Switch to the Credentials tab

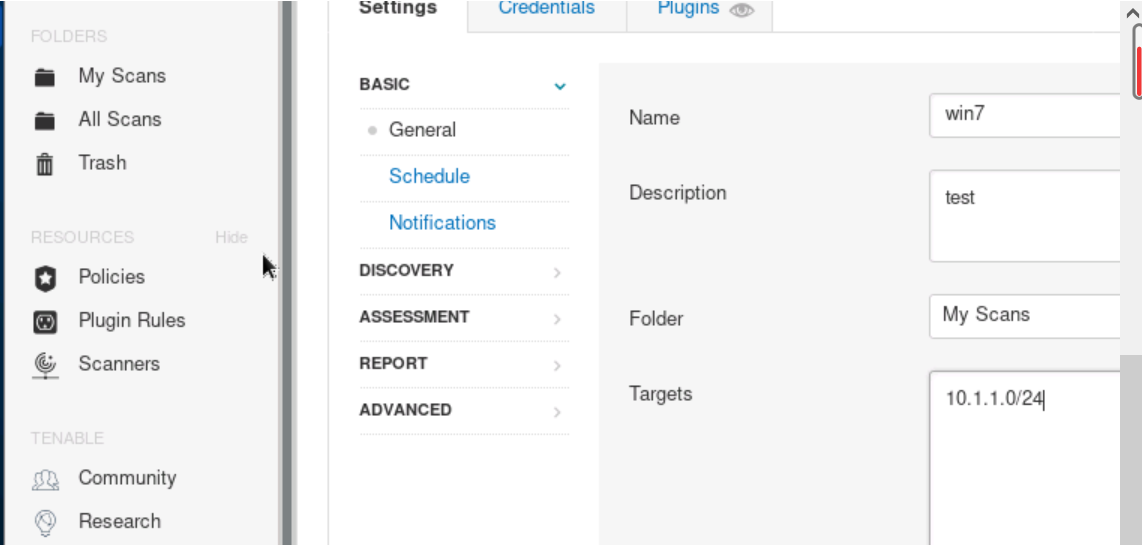pyautogui.click(x=546, y=9)
